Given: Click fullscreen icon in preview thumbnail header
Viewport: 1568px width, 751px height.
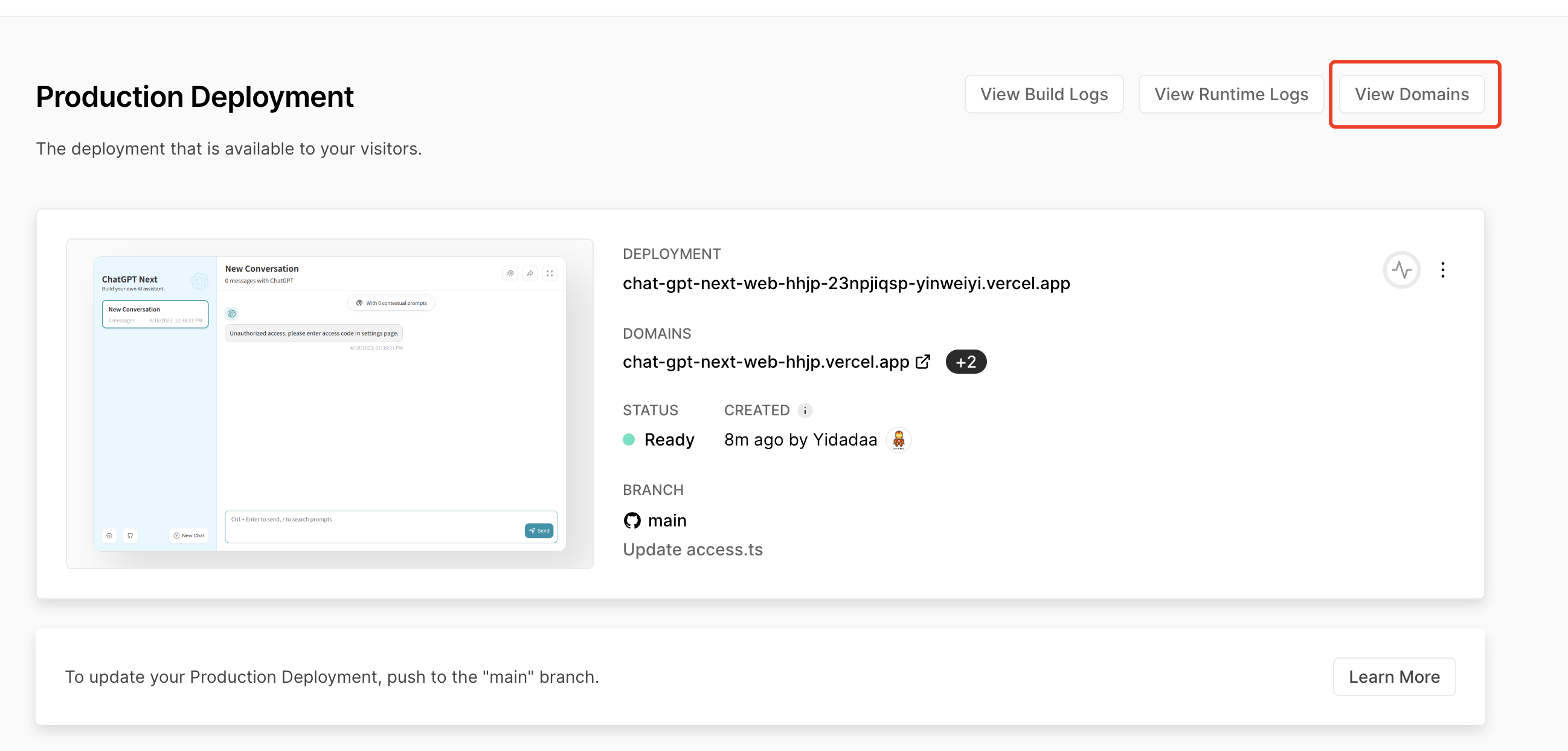Looking at the screenshot, I should pyautogui.click(x=550, y=273).
